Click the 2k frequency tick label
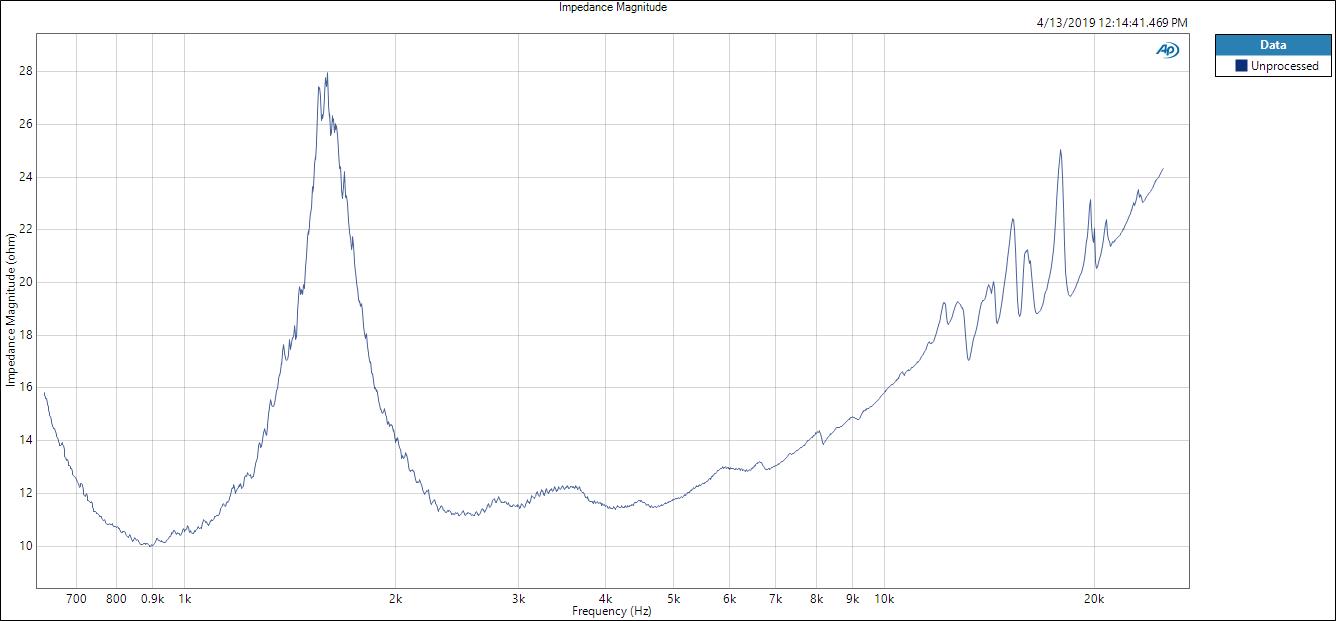The height and width of the screenshot is (621, 1336). pos(395,599)
